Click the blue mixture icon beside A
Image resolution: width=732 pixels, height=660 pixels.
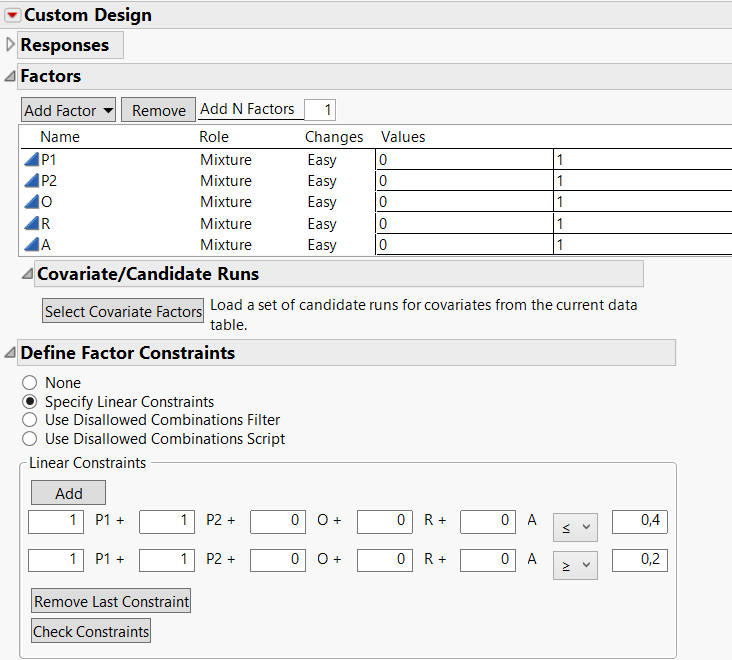30,245
